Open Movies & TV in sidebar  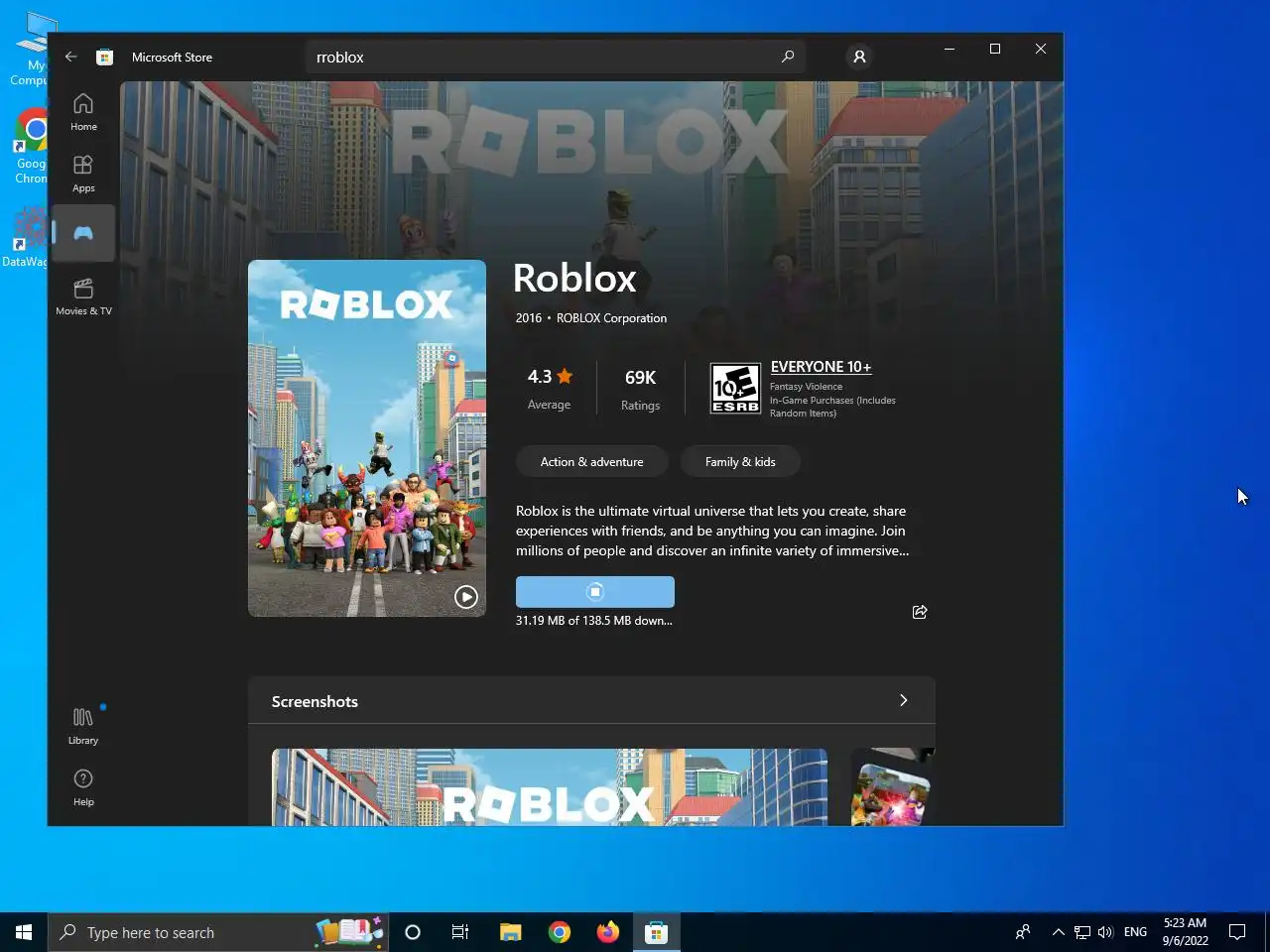click(x=83, y=296)
